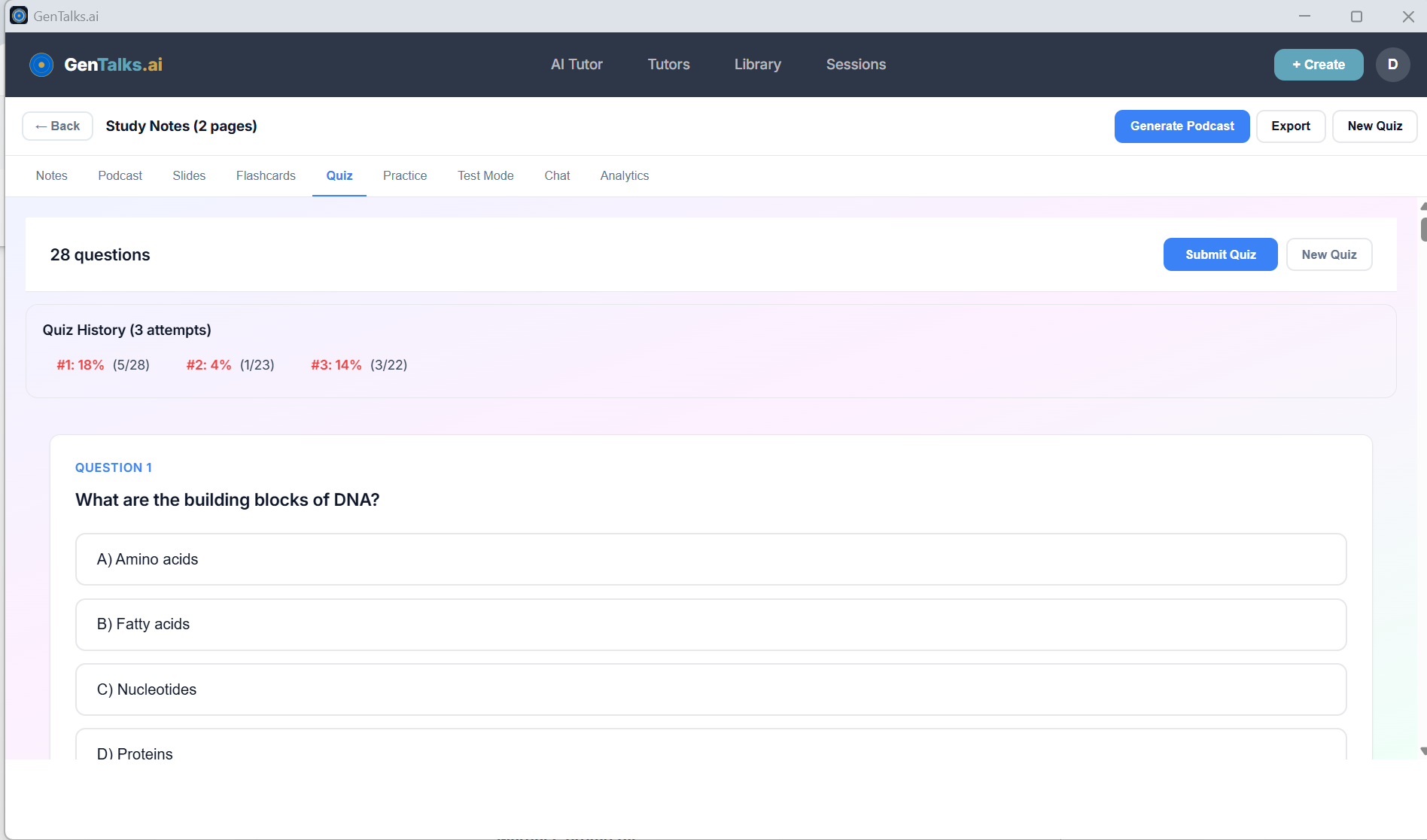Click the vertical scrollbar thumb
This screenshot has height=840, width=1427.
click(x=1422, y=229)
